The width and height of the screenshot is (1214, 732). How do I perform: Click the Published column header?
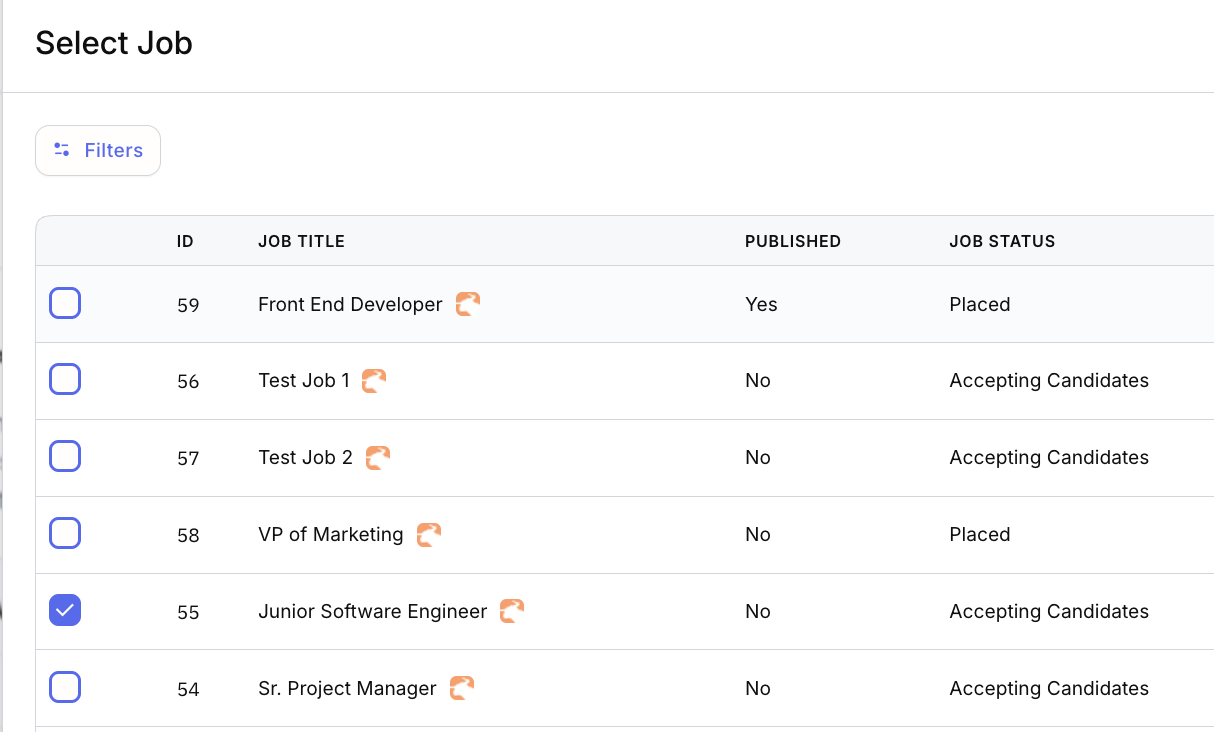[x=792, y=241]
